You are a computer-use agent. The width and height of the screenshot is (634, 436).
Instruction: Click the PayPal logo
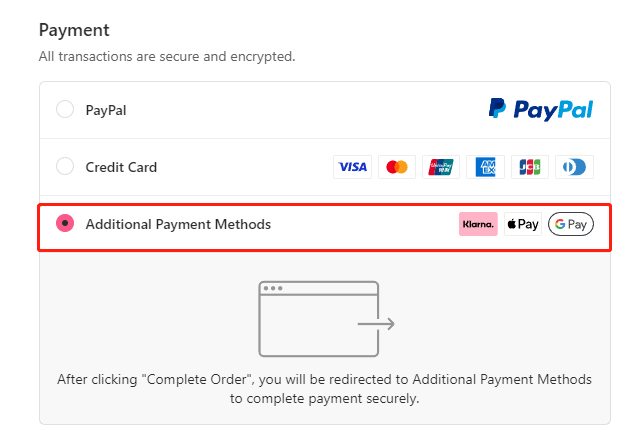(x=541, y=110)
